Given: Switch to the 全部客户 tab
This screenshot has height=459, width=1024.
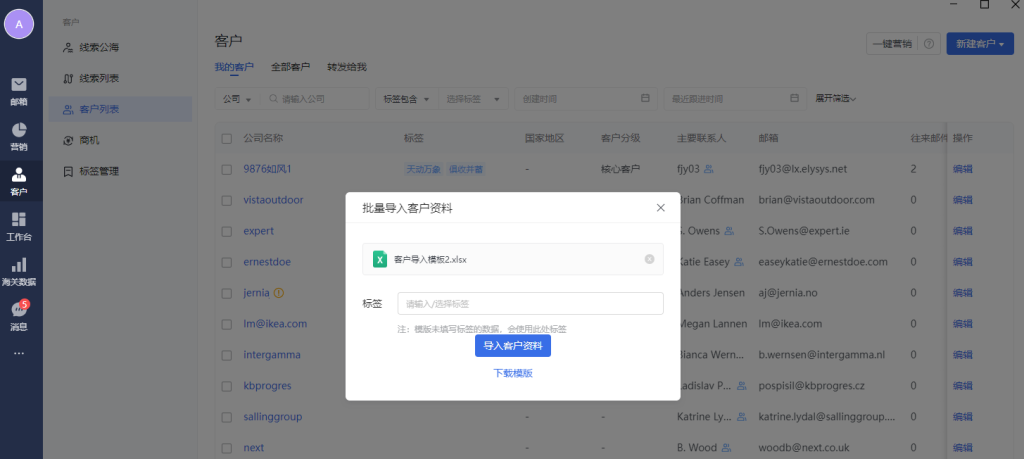Looking at the screenshot, I should [x=289, y=67].
